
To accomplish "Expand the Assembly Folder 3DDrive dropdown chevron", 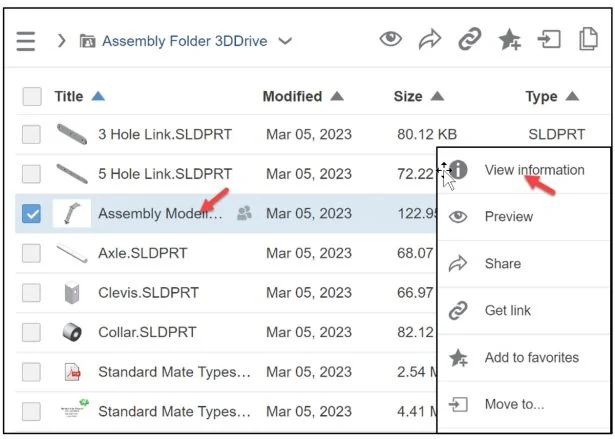I will pyautogui.click(x=286, y=41).
